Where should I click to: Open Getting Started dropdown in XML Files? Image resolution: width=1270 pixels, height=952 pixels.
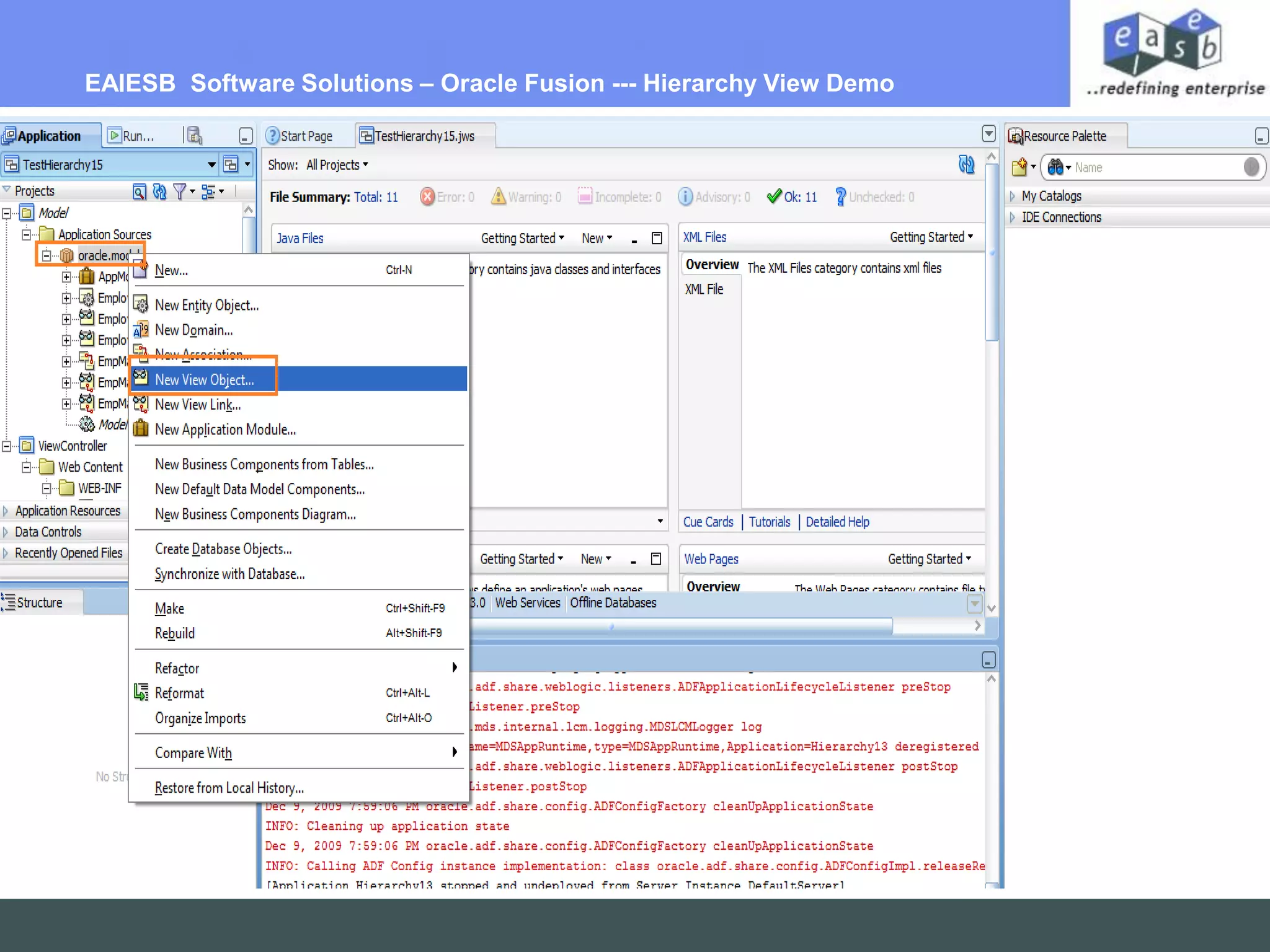tap(931, 237)
